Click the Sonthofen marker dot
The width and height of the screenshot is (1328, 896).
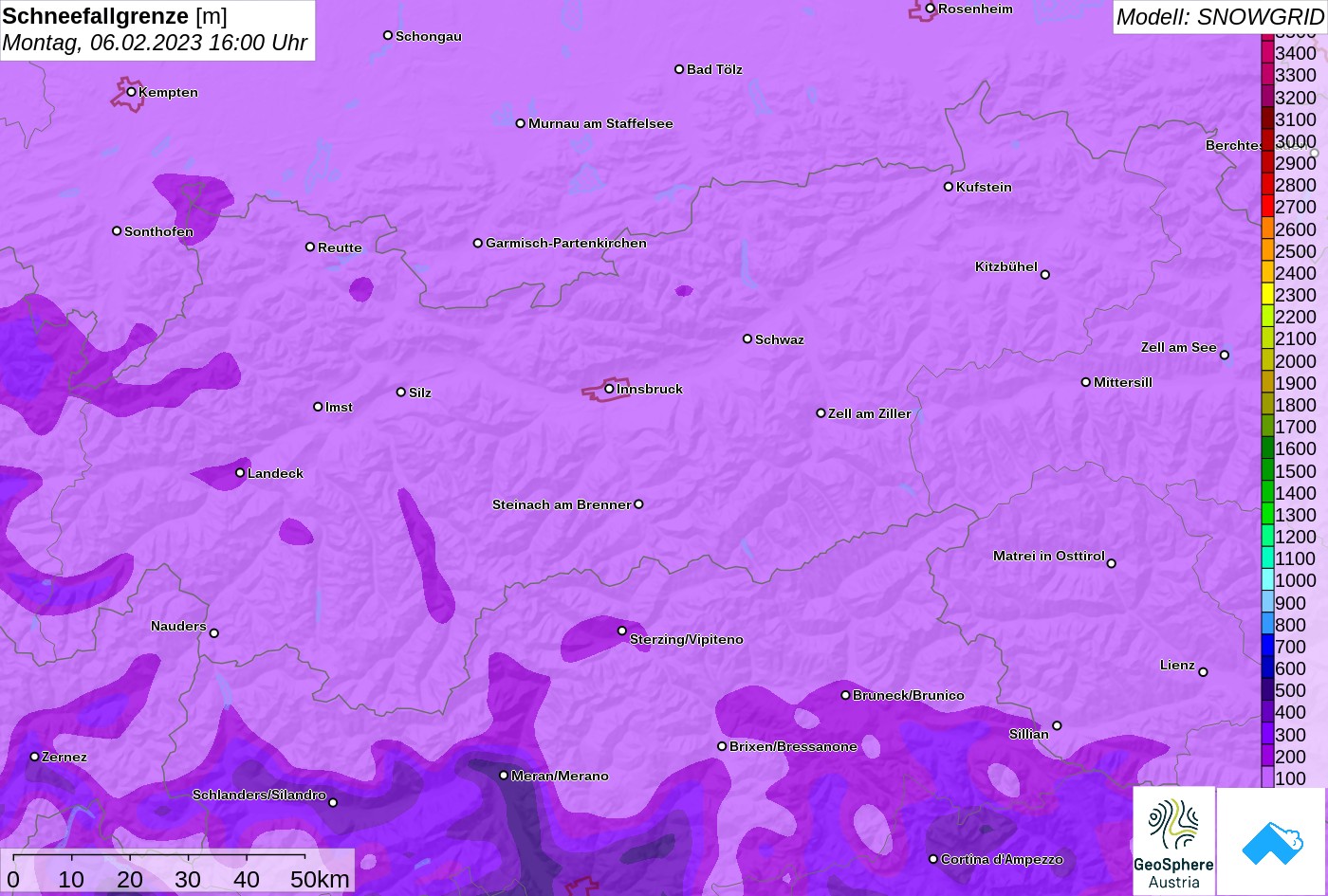pos(117,231)
